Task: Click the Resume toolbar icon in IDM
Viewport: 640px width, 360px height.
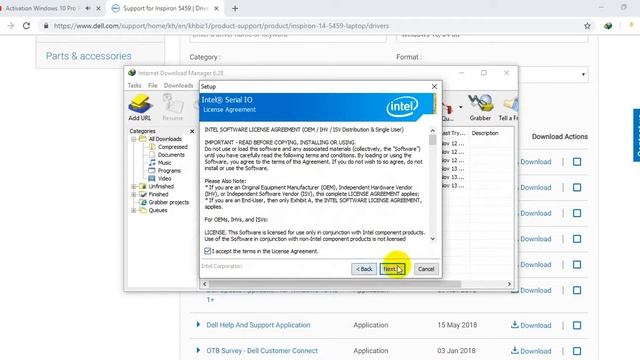Action: 173,107
